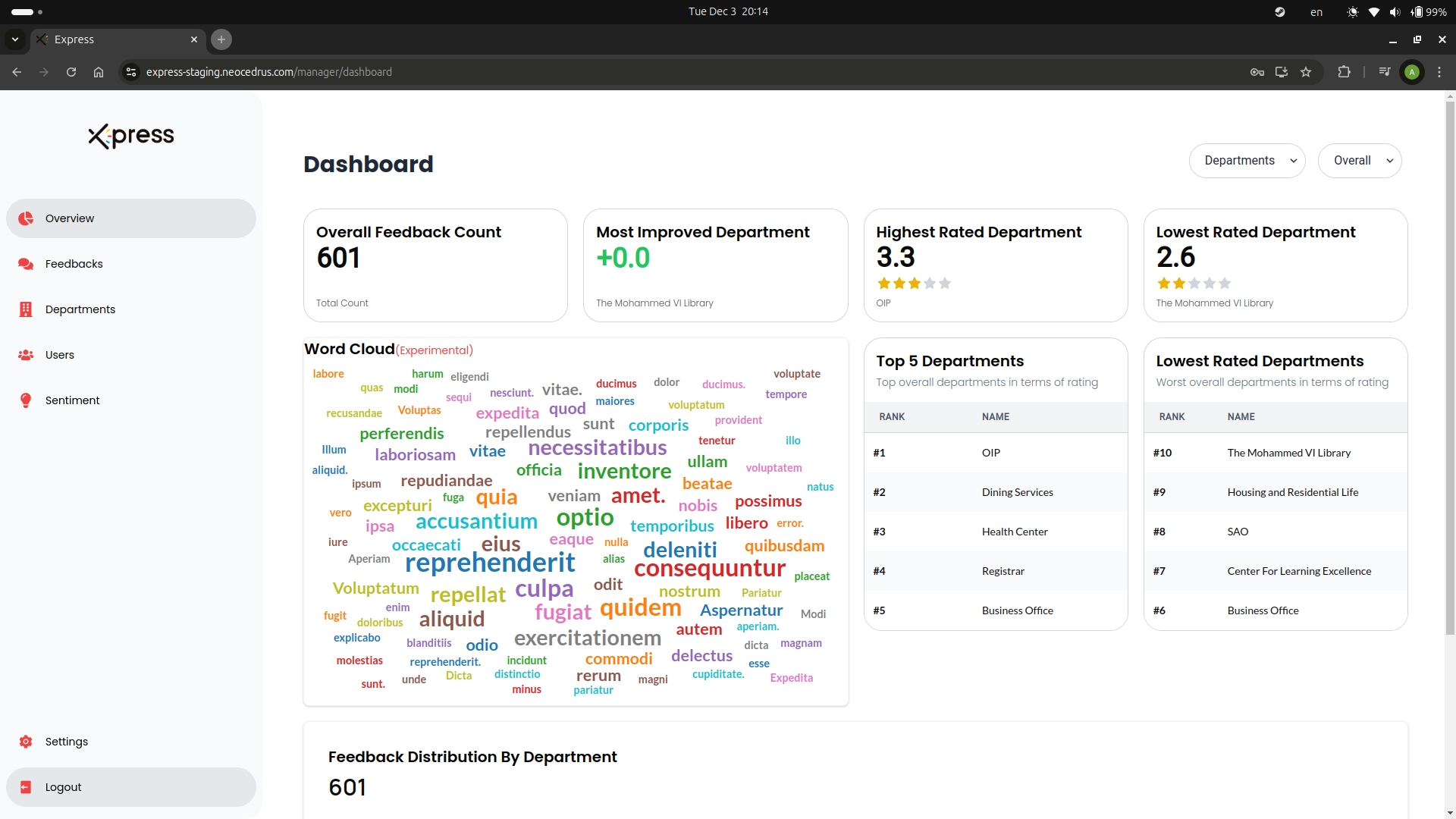Expand the Departments filter dropdown
Screen dimensions: 1456x819
pos(1247,161)
